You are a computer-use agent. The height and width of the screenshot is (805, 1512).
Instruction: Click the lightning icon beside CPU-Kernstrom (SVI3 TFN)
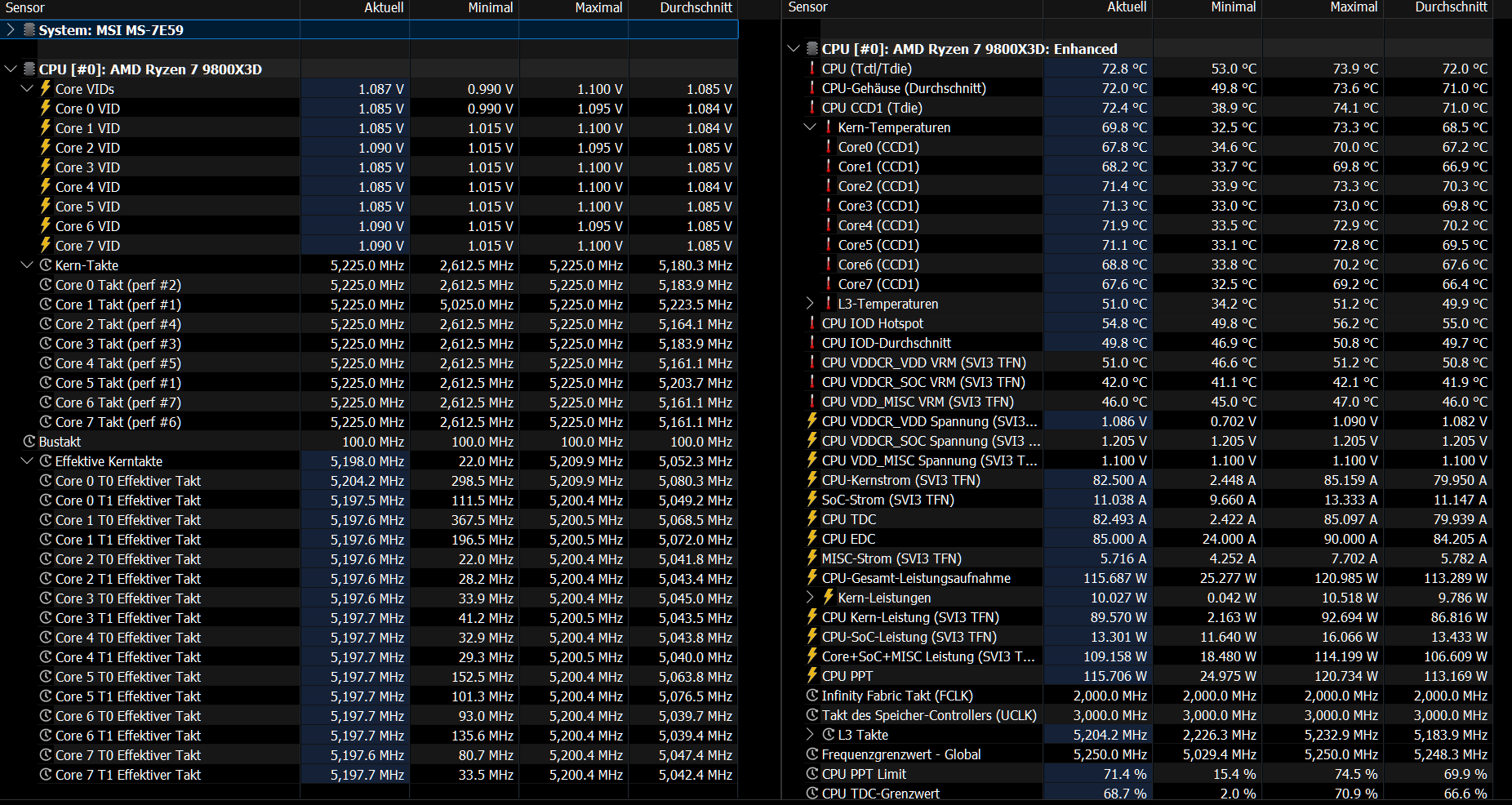coord(812,480)
